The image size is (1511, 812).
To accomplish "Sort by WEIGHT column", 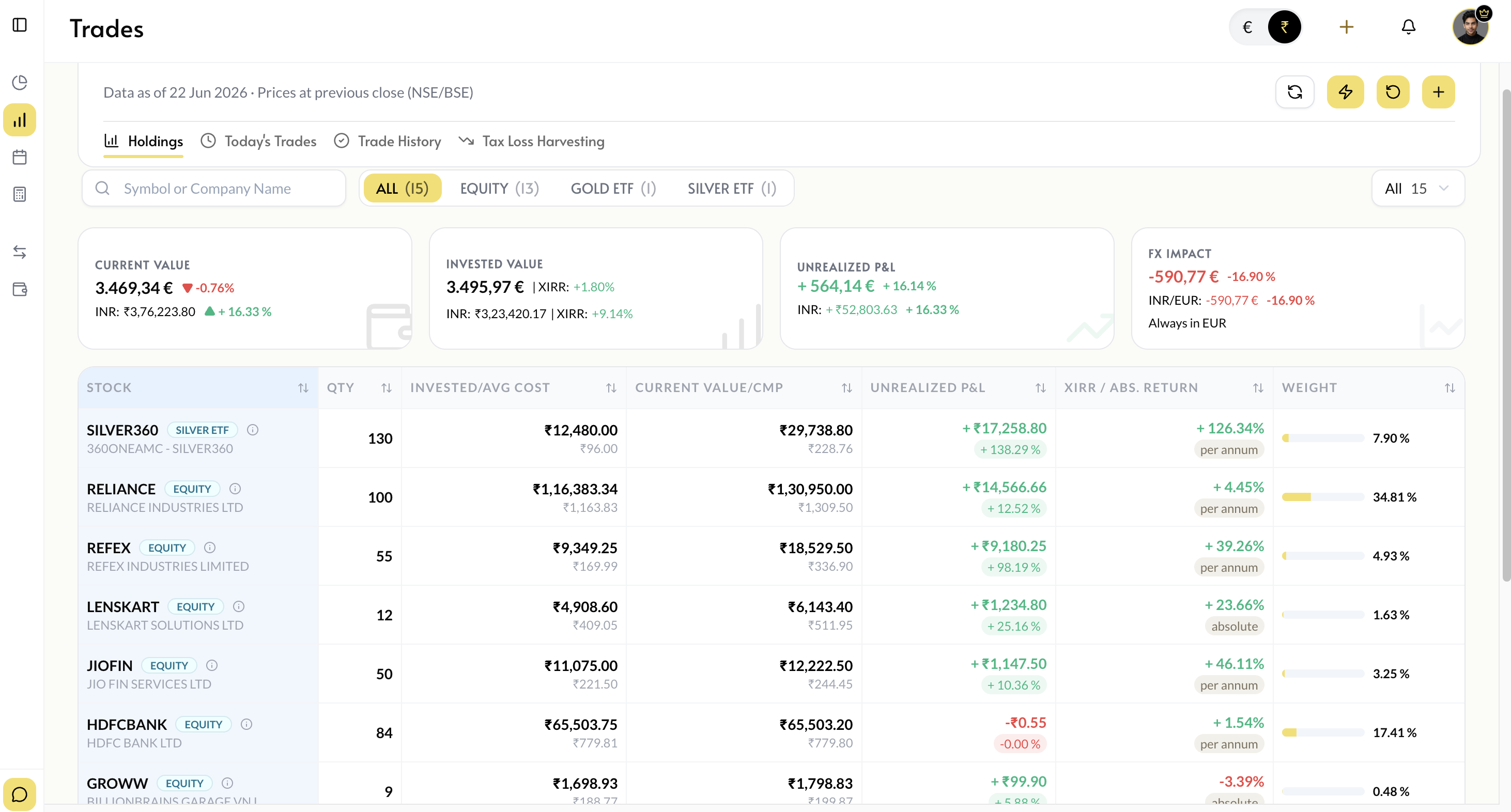I will 1450,388.
